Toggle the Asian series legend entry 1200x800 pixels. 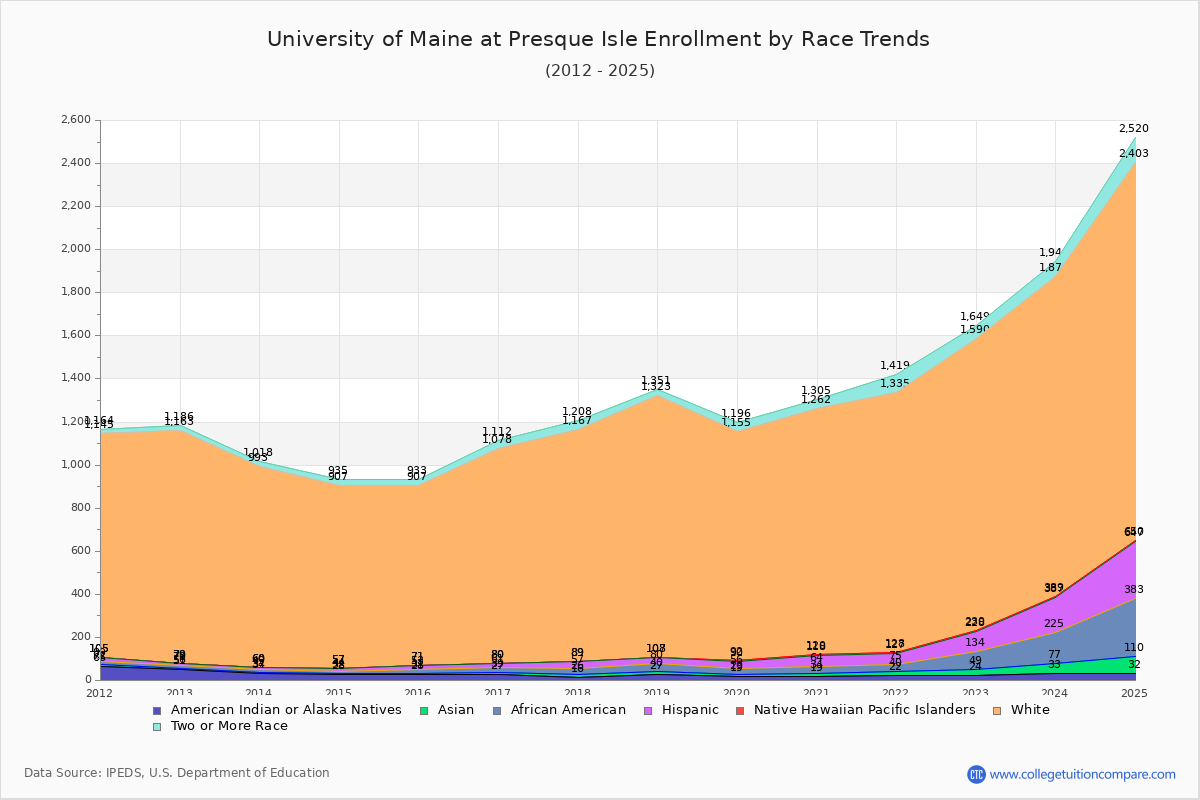(449, 710)
